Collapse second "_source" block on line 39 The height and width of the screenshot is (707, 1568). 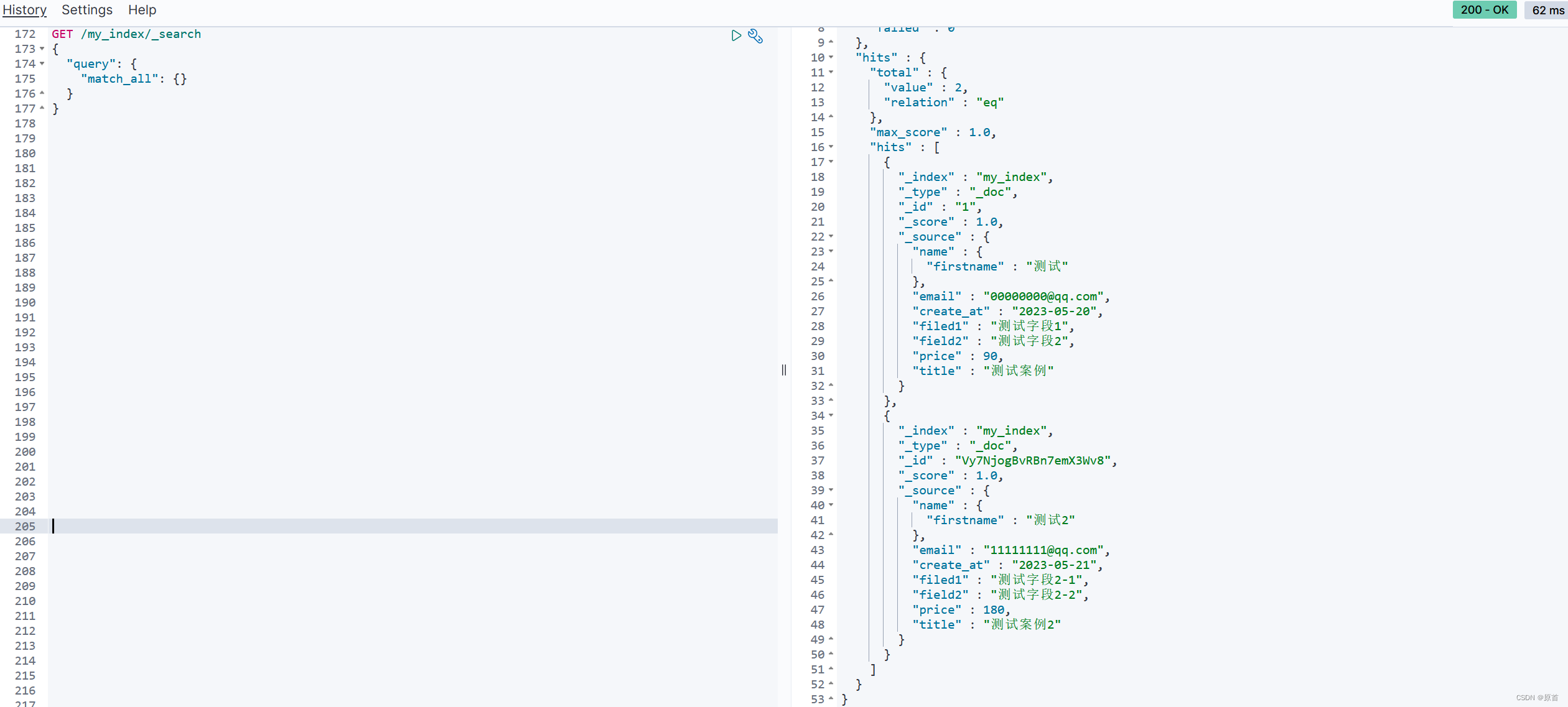pos(831,490)
